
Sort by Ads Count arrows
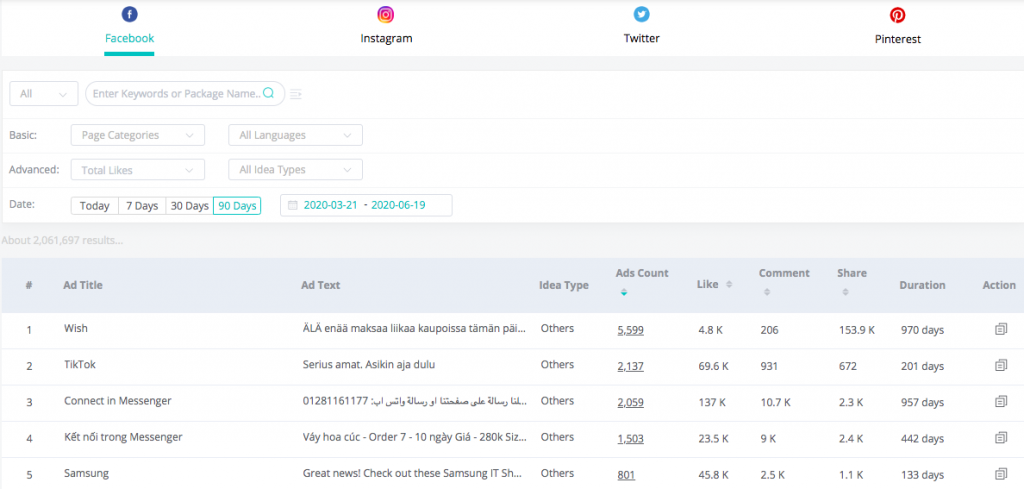[x=624, y=292]
